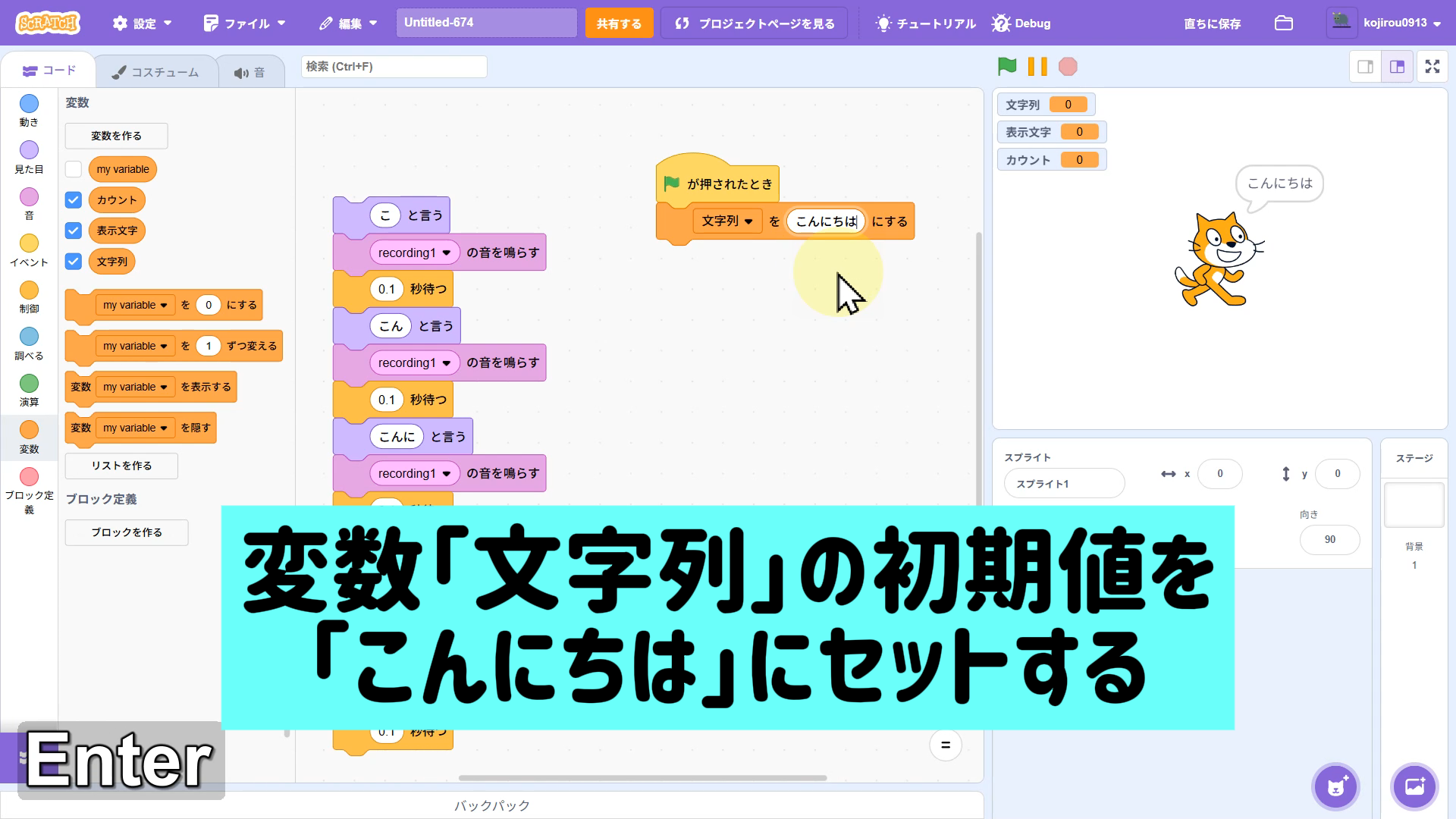This screenshot has width=1456, height=819.
Task: Open the My Stuff folder icon
Action: tap(1283, 23)
